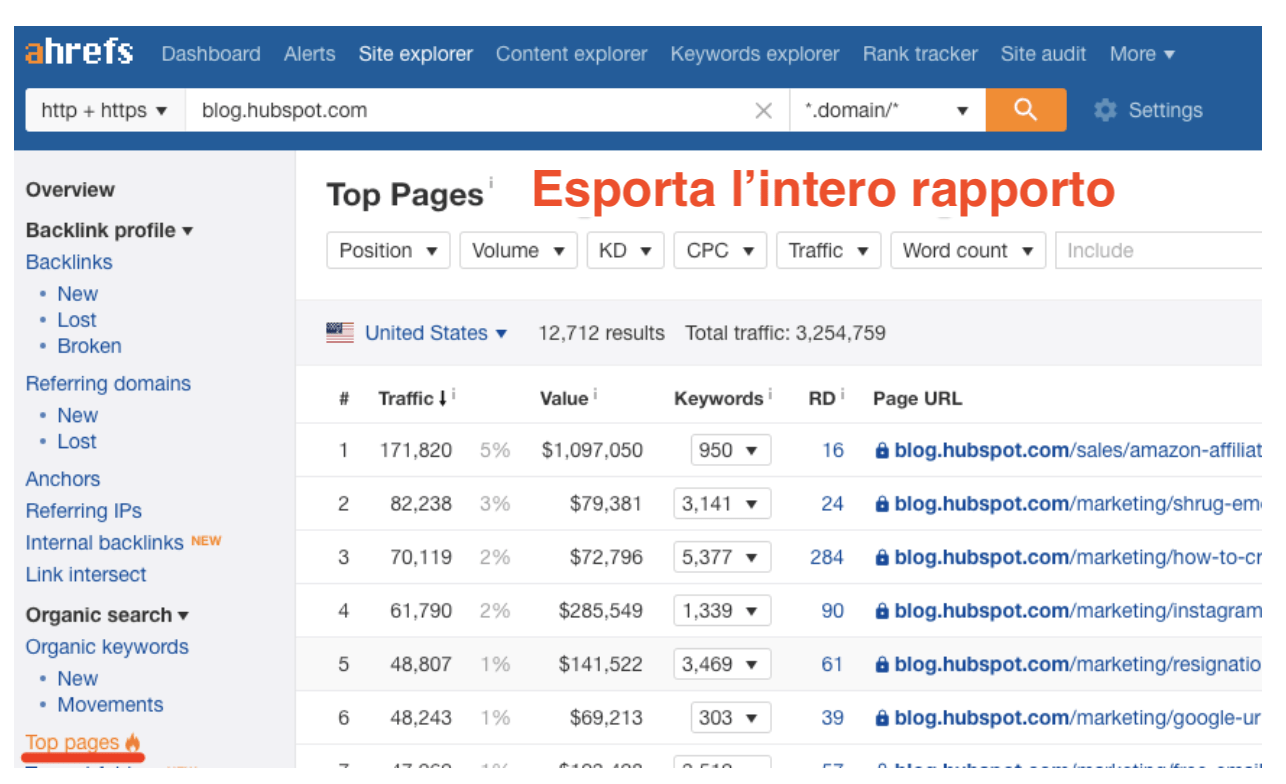Open the More menu in top navigation
Viewport: 1286px width, 784px height.
[x=1142, y=54]
